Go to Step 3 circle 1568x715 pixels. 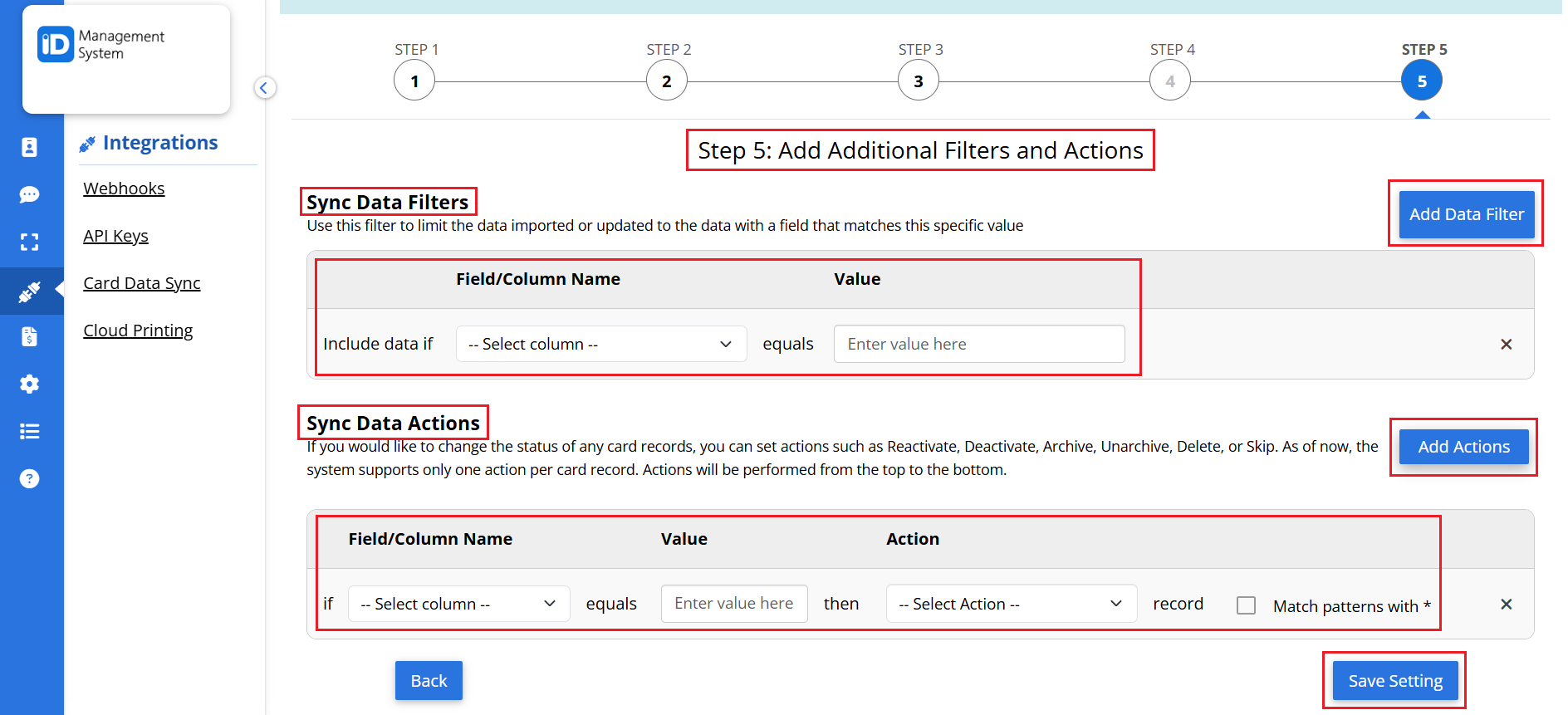pos(919,81)
